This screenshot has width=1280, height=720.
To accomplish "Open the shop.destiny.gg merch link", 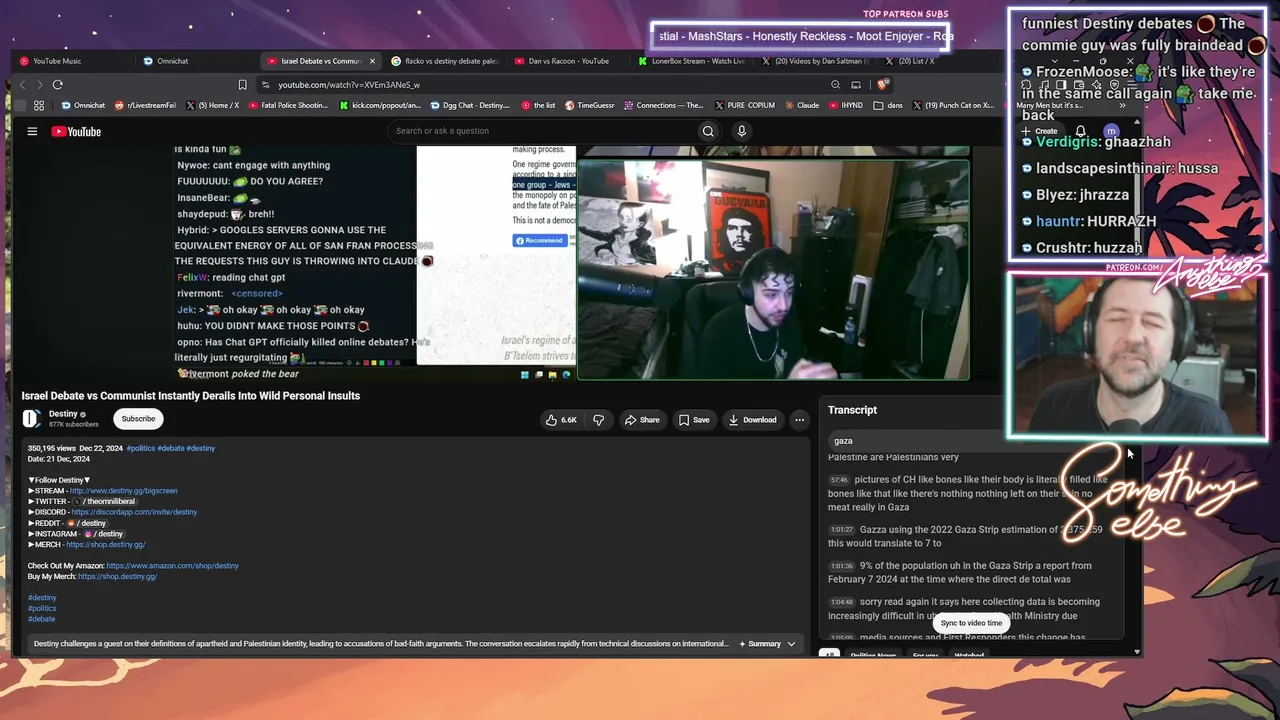I will [x=106, y=545].
